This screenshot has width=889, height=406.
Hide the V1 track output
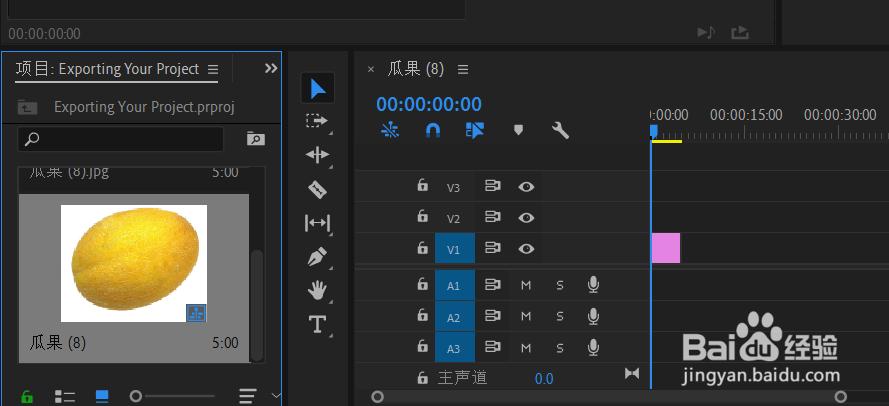pos(526,249)
